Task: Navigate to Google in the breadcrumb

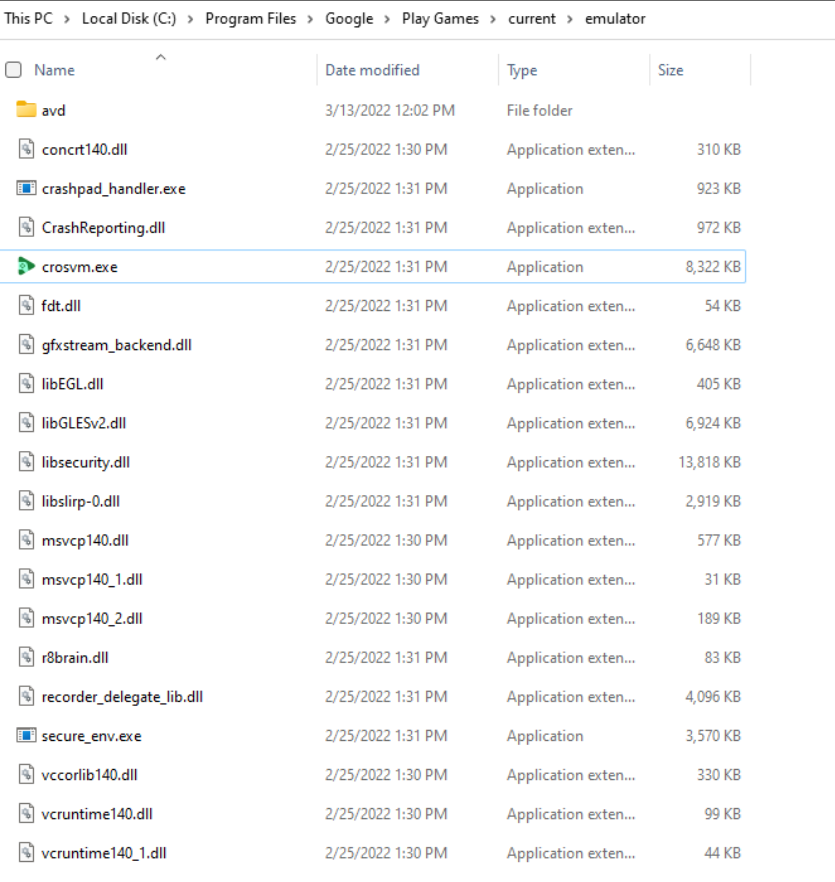Action: click(x=349, y=19)
